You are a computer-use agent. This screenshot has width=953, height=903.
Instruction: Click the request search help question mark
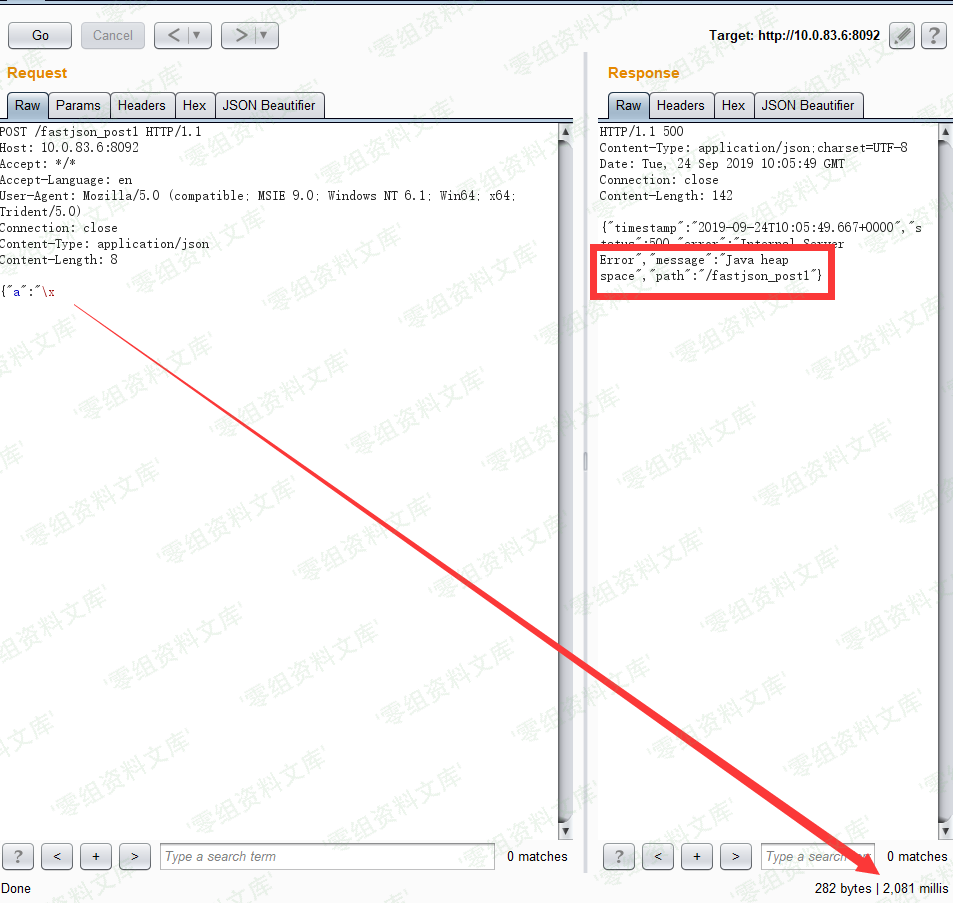(x=18, y=856)
